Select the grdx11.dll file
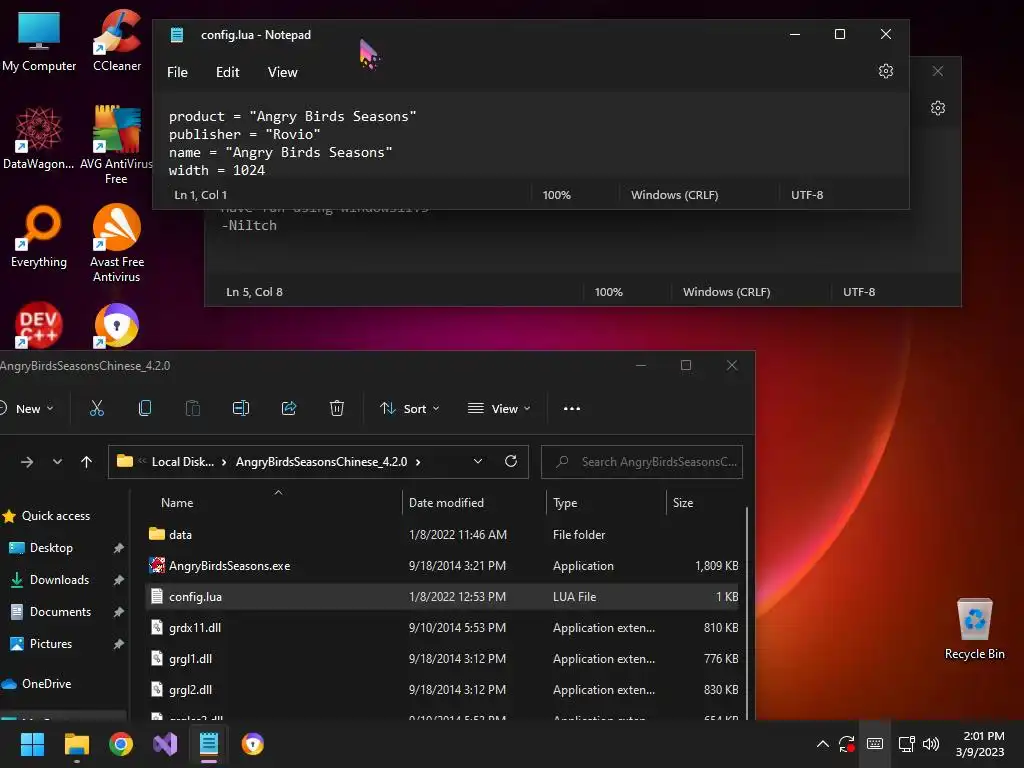The image size is (1024, 768). [x=442, y=628]
